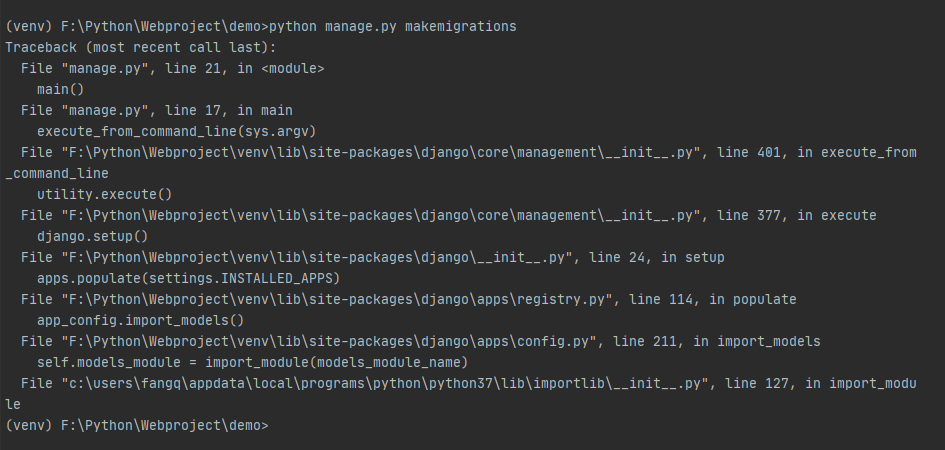Click the wrapped _command_line text
Image resolution: width=945 pixels, height=450 pixels.
pyautogui.click(x=57, y=173)
